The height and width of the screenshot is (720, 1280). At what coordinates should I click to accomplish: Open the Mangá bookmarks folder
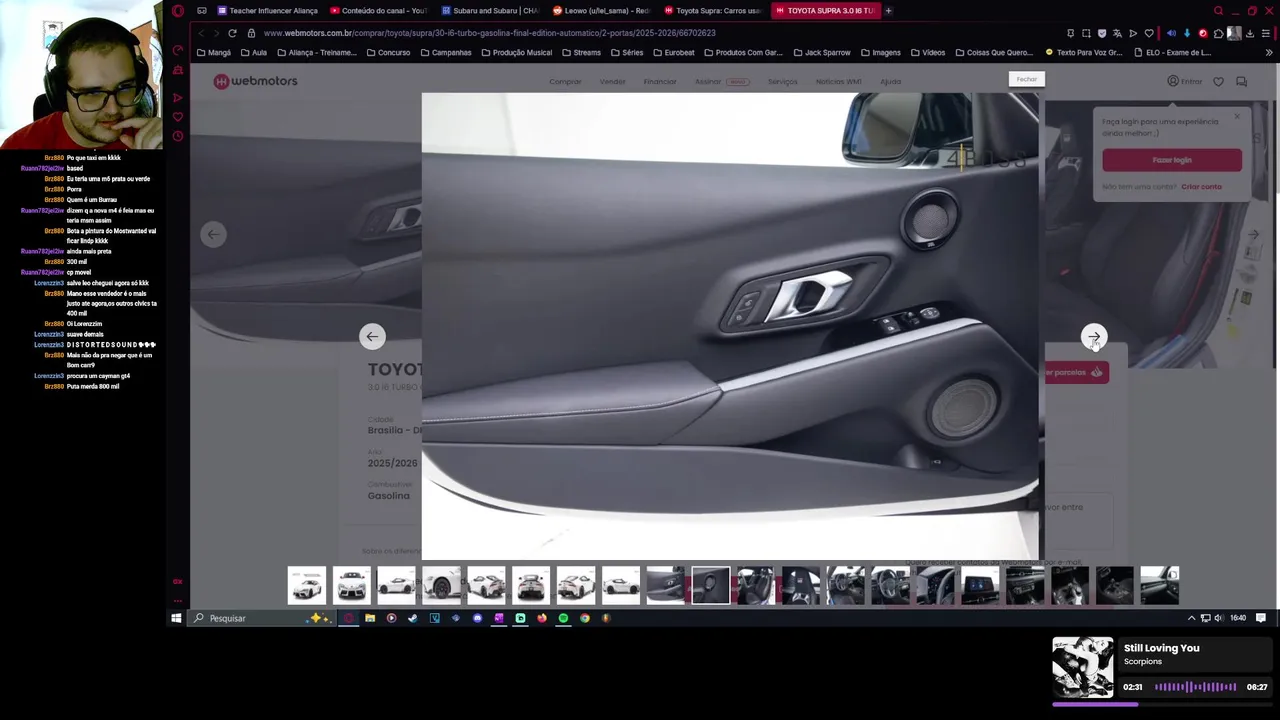(x=214, y=53)
